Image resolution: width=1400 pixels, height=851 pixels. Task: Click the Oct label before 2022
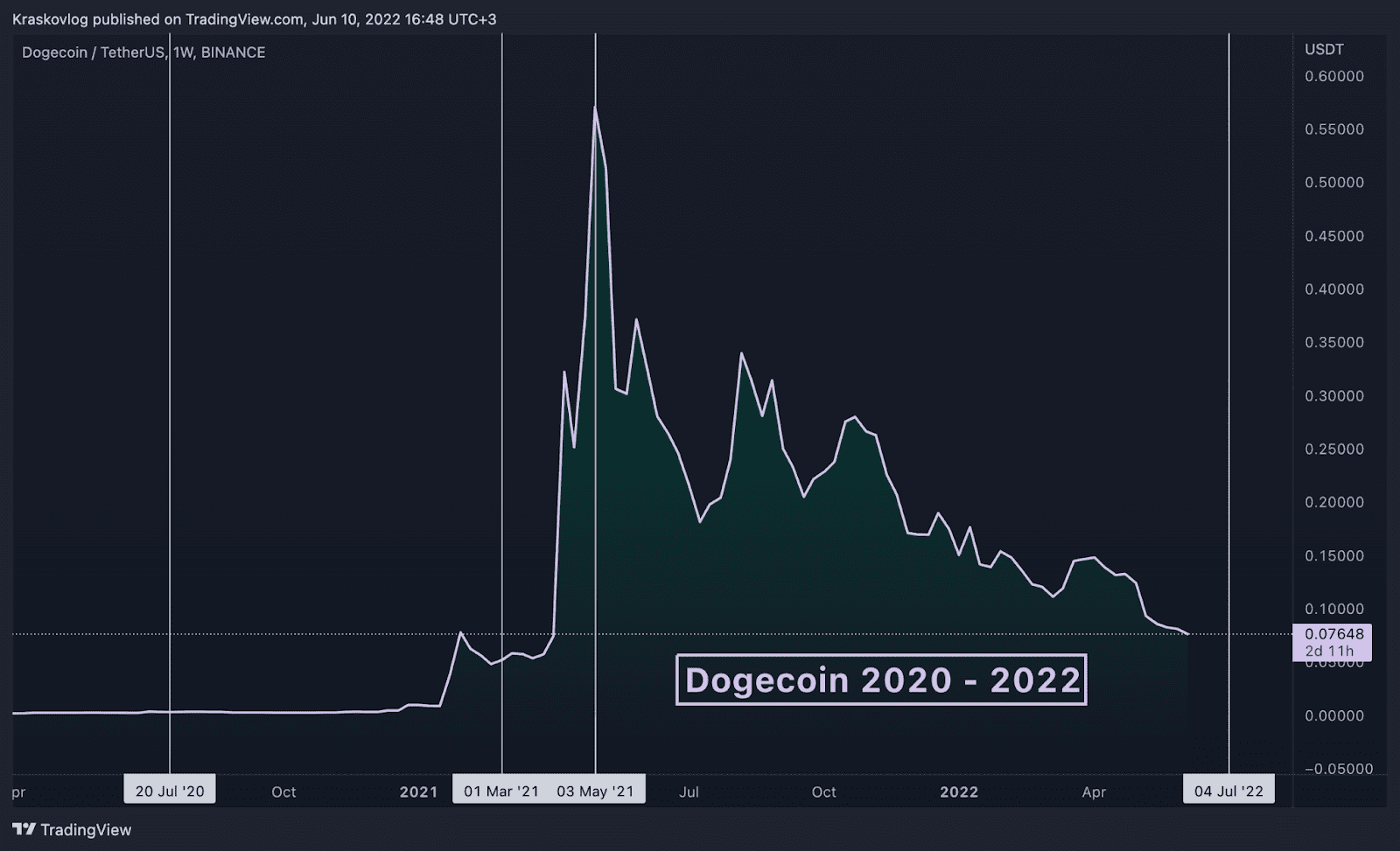point(824,792)
